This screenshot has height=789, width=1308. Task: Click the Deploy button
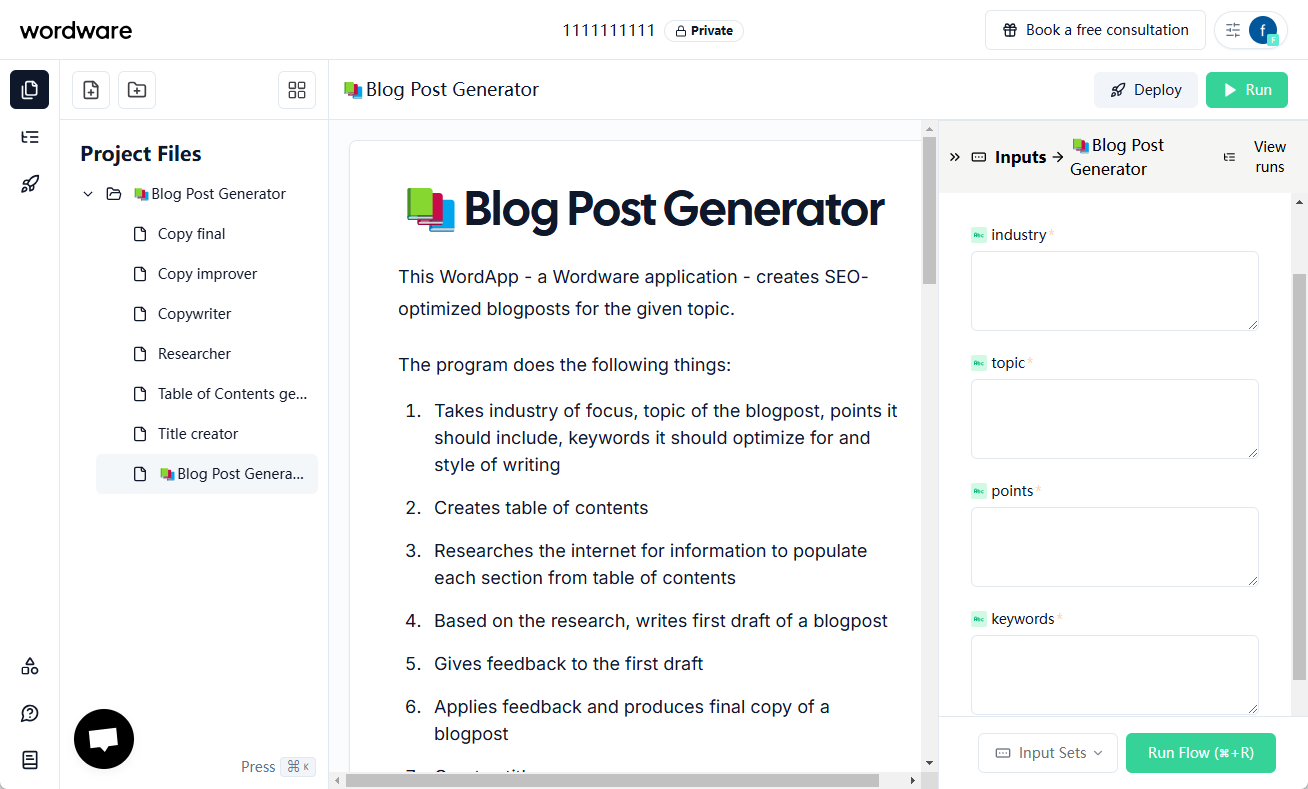pos(1146,90)
